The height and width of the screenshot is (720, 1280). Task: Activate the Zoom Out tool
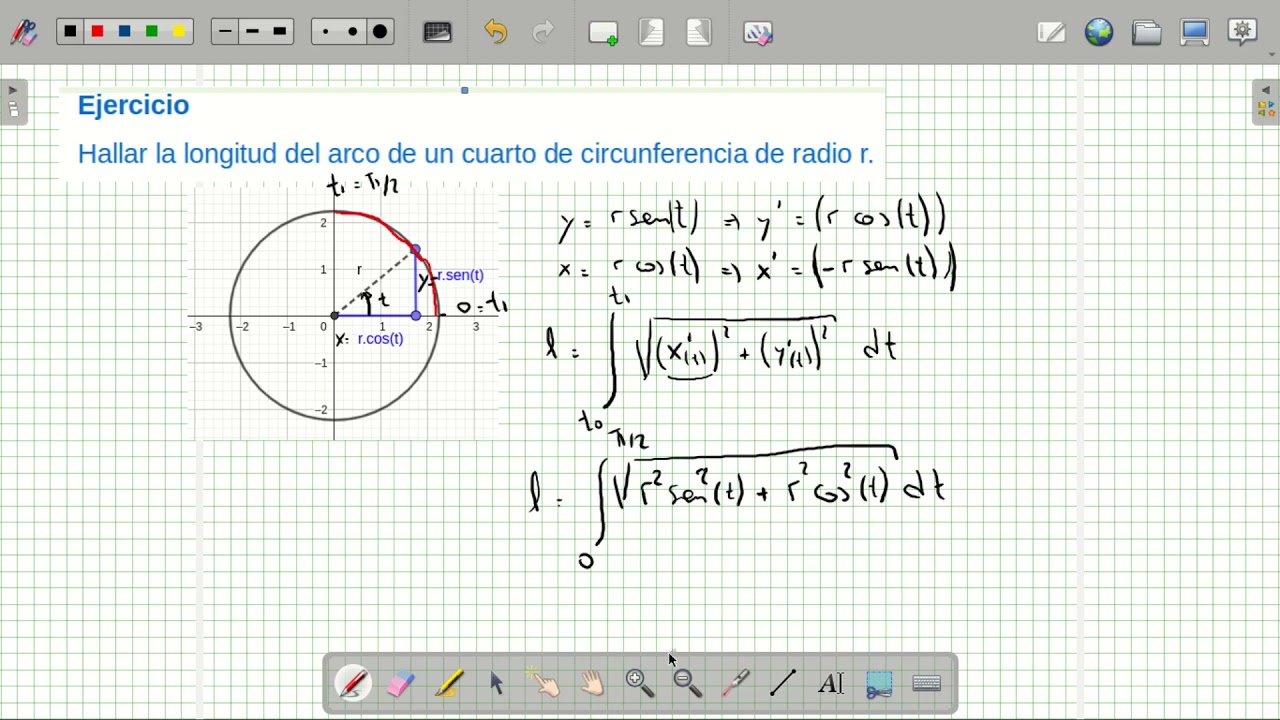688,683
